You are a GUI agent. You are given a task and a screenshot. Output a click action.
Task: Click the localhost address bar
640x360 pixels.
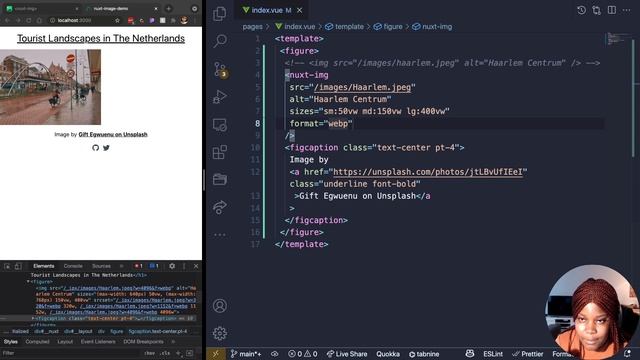(84, 20)
